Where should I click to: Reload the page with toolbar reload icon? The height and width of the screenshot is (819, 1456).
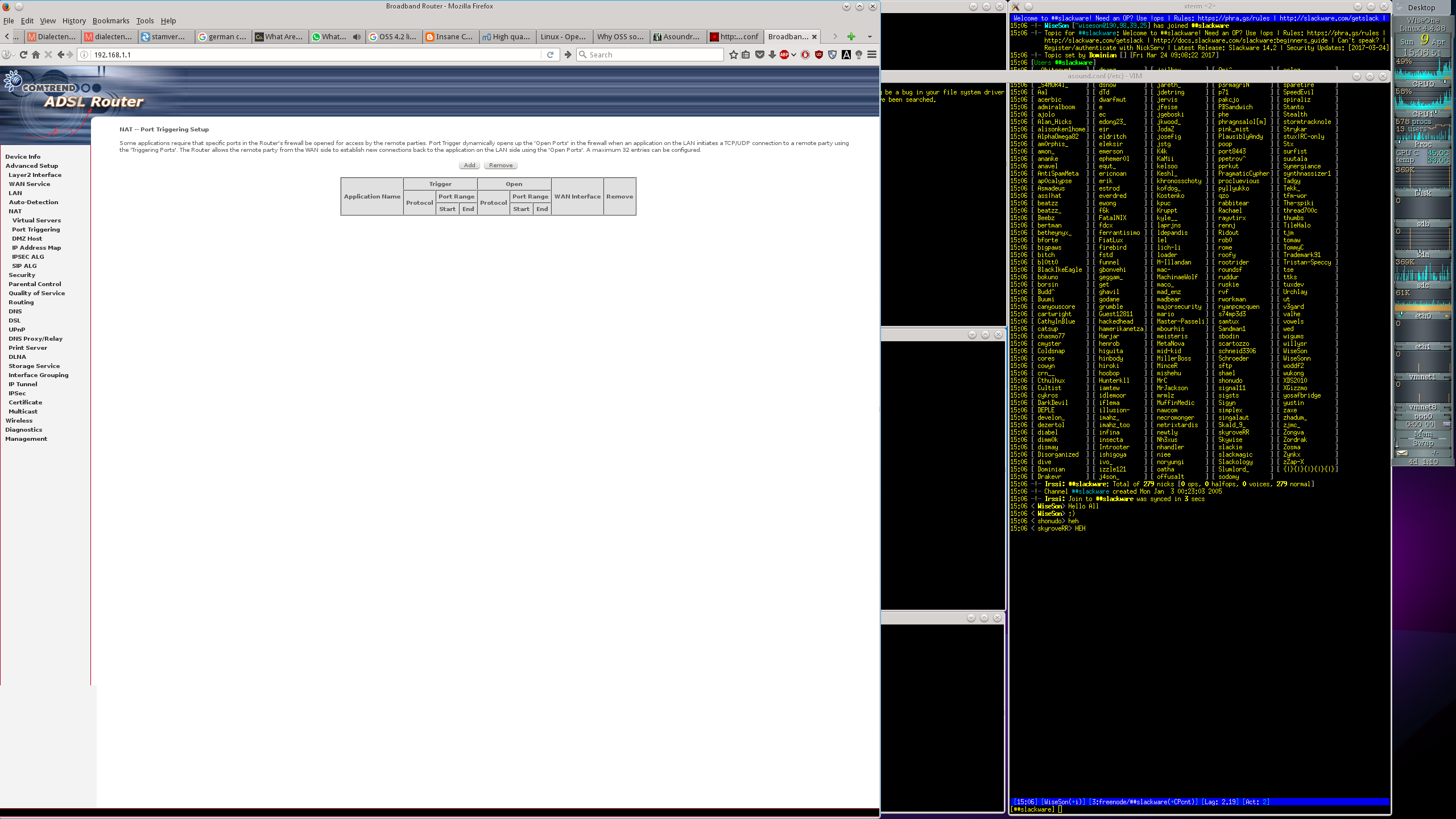tap(23, 55)
